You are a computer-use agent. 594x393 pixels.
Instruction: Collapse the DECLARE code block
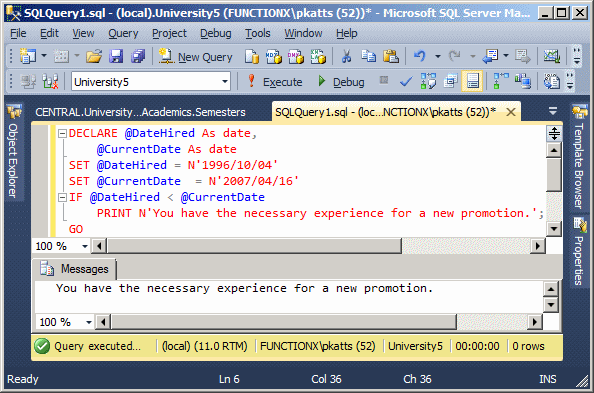click(x=62, y=133)
